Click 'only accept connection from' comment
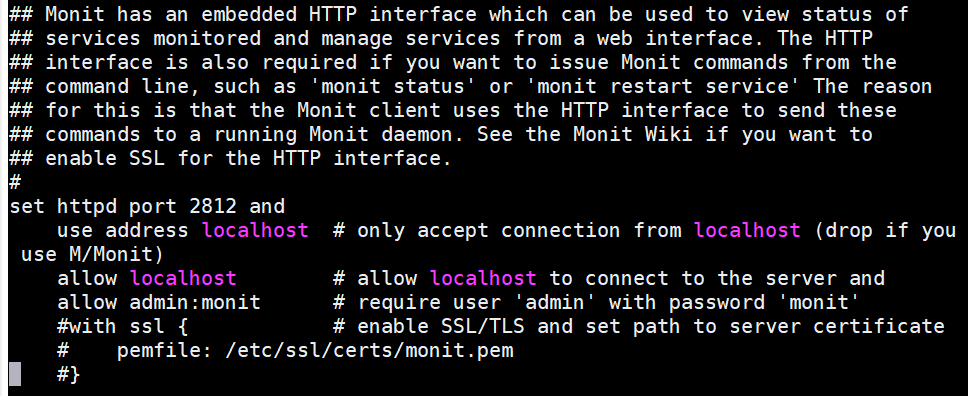 click(x=520, y=230)
